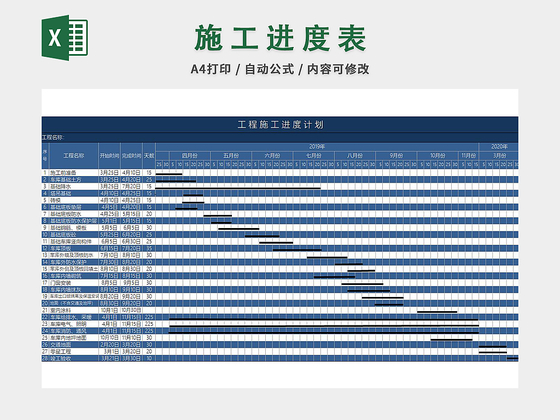
Task: Select the 开始时间 column header
Action: (x=109, y=156)
